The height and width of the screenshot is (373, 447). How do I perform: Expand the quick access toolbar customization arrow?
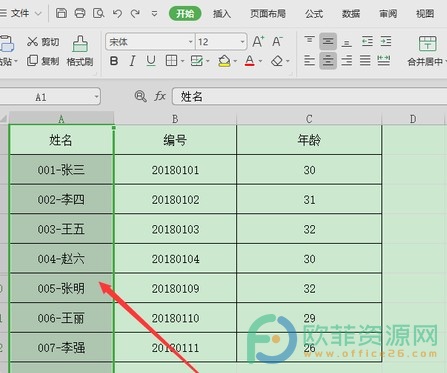[154, 14]
